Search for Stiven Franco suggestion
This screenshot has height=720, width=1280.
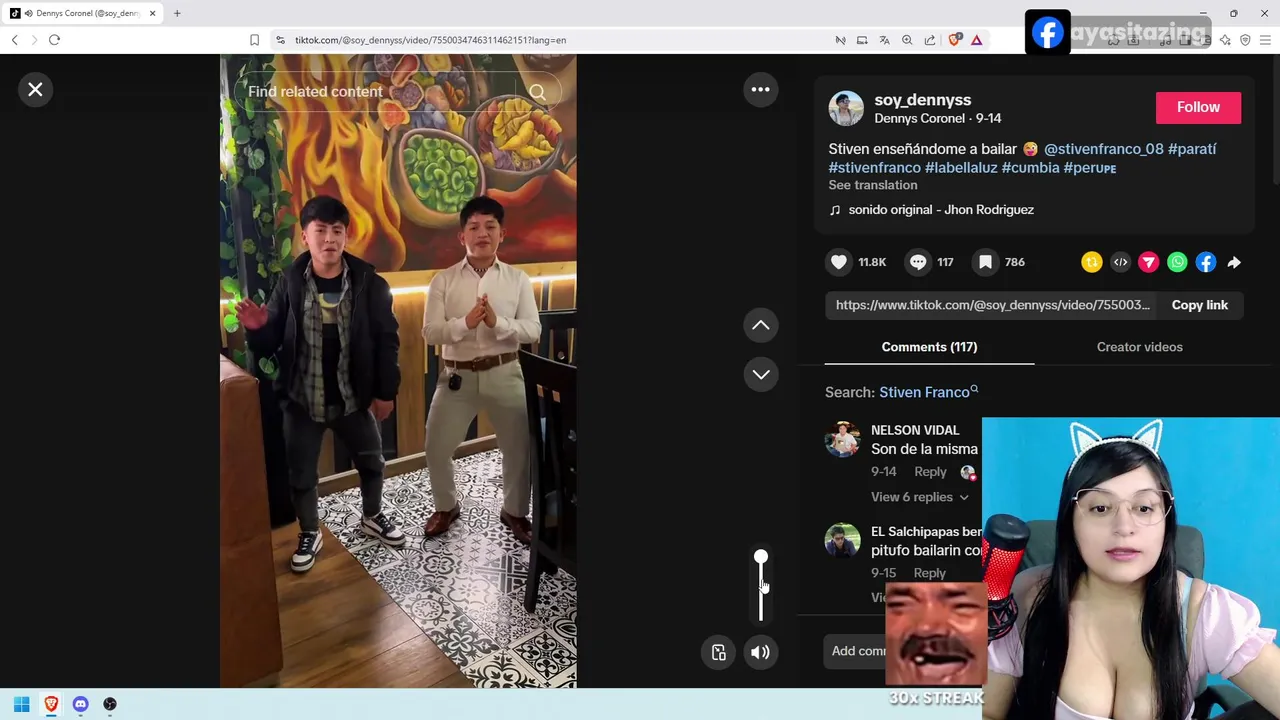point(928,392)
